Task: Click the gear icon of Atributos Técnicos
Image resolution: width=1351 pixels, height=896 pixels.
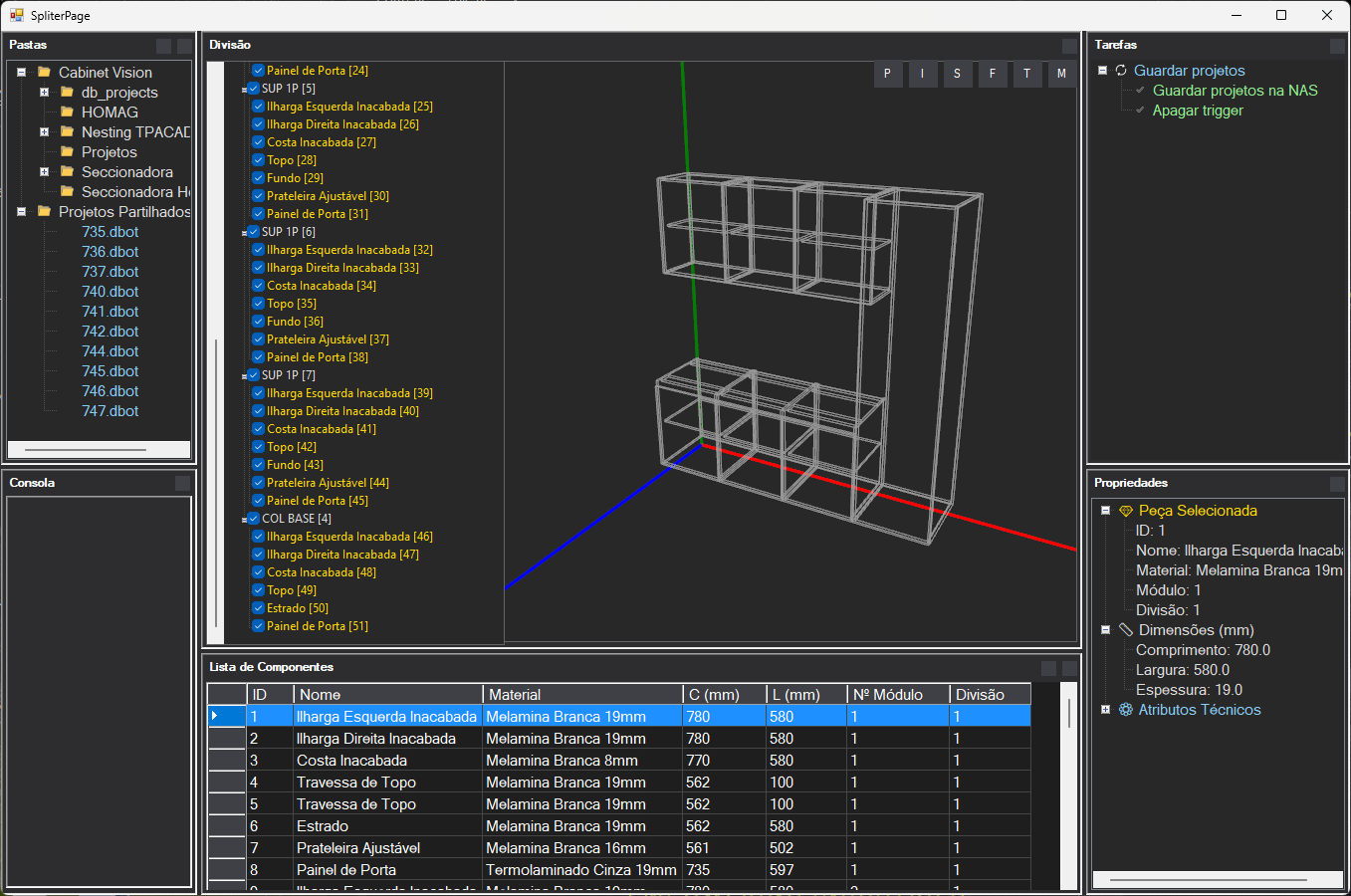Action: [x=1126, y=710]
